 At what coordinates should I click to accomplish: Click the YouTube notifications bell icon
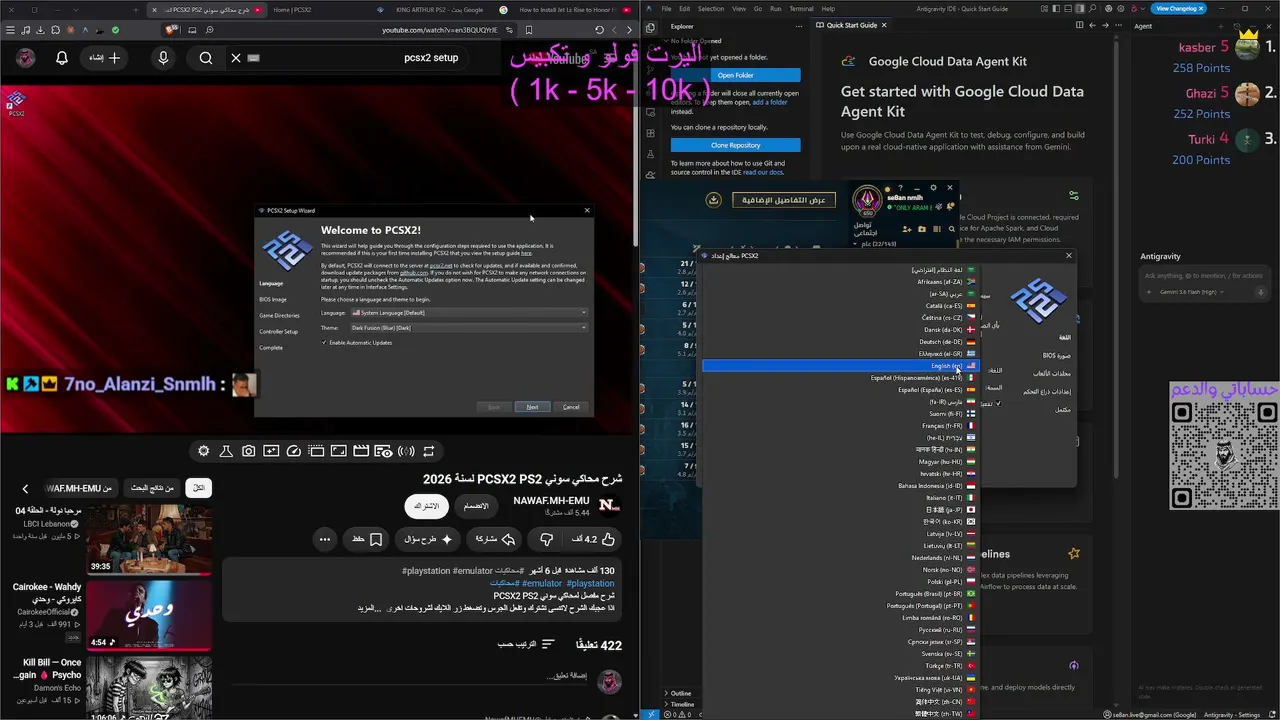[x=62, y=58]
